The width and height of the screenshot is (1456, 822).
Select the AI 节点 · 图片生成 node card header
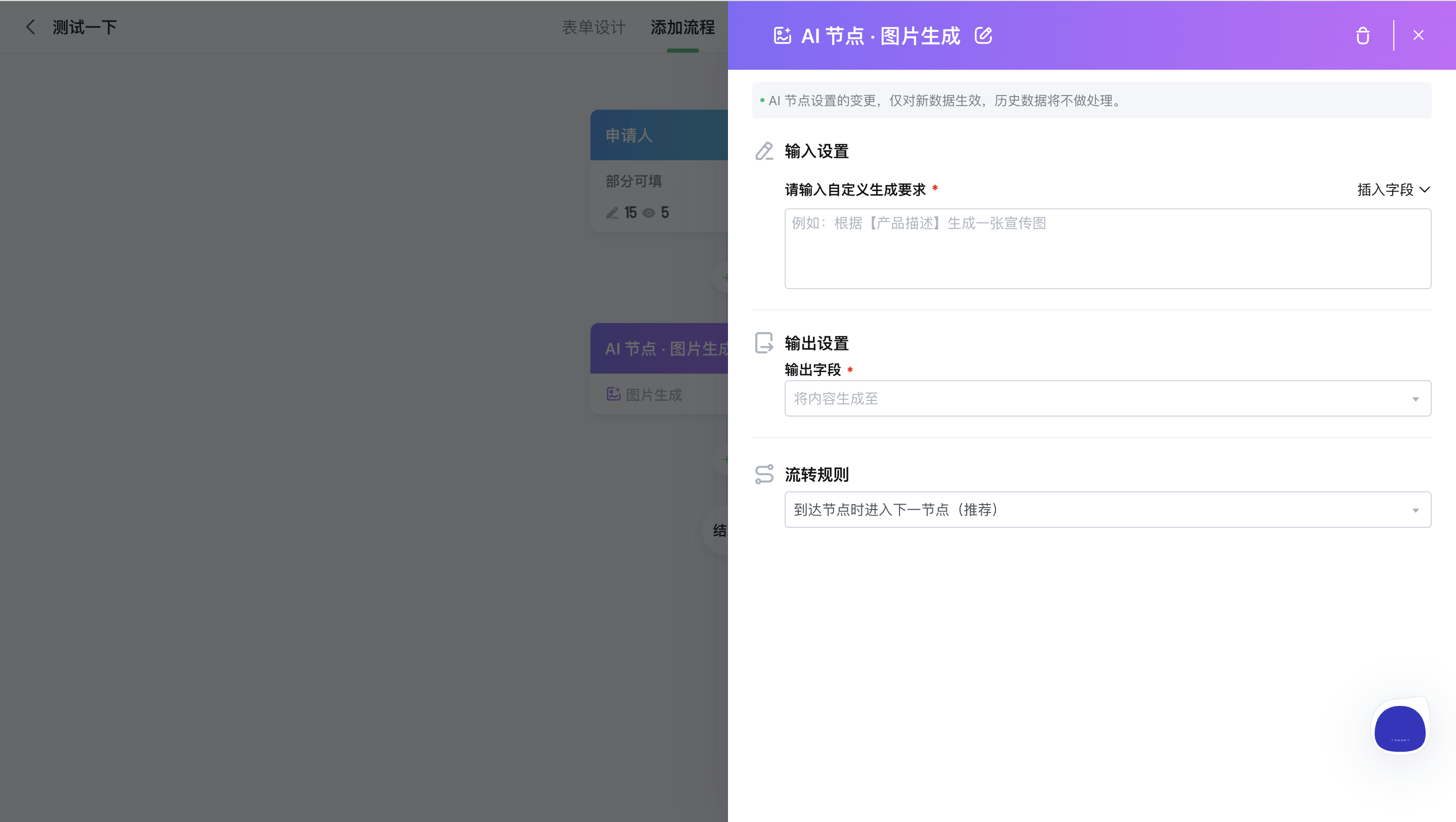tap(659, 348)
